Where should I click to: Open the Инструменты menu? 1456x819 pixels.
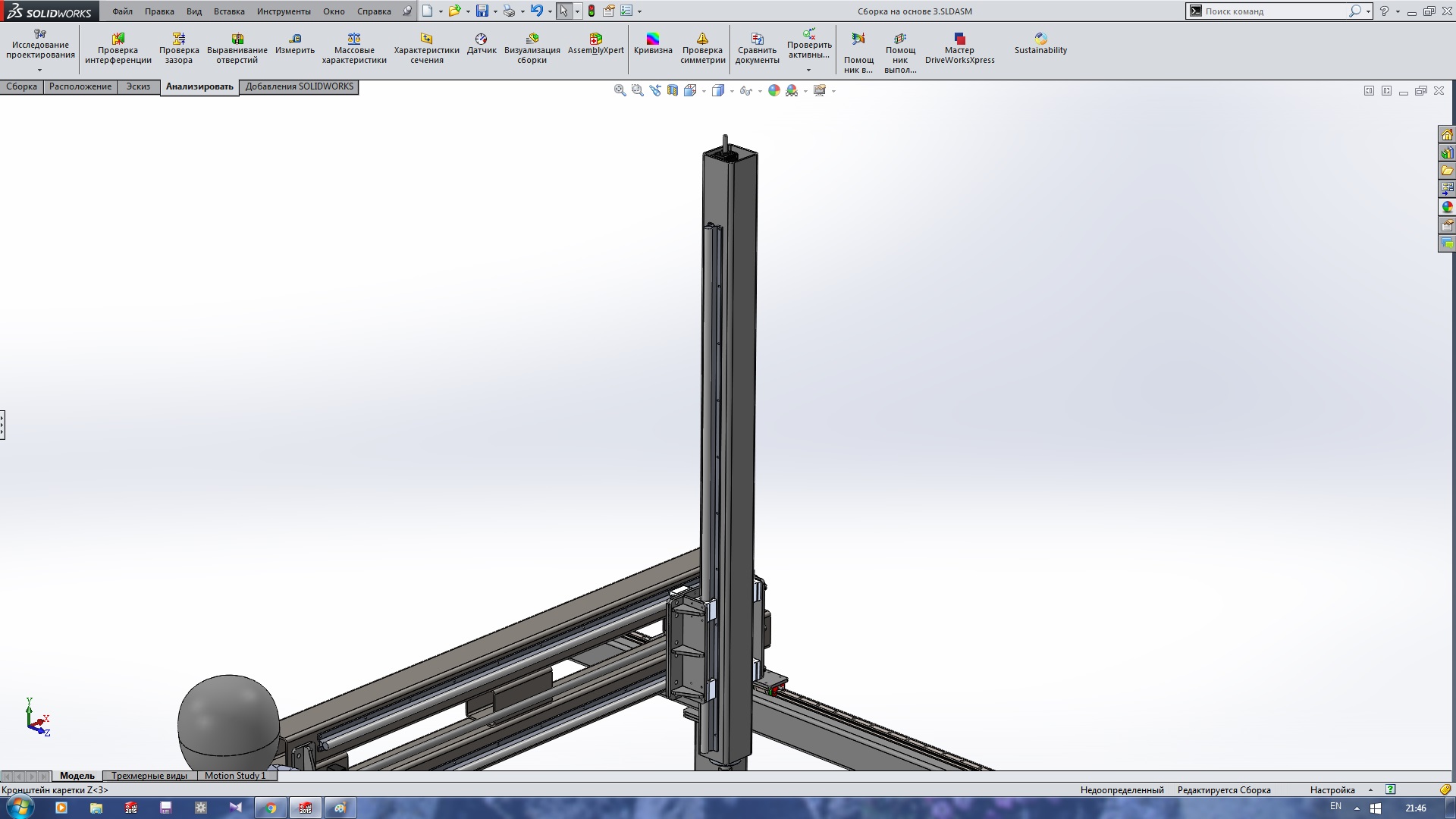click(x=283, y=11)
